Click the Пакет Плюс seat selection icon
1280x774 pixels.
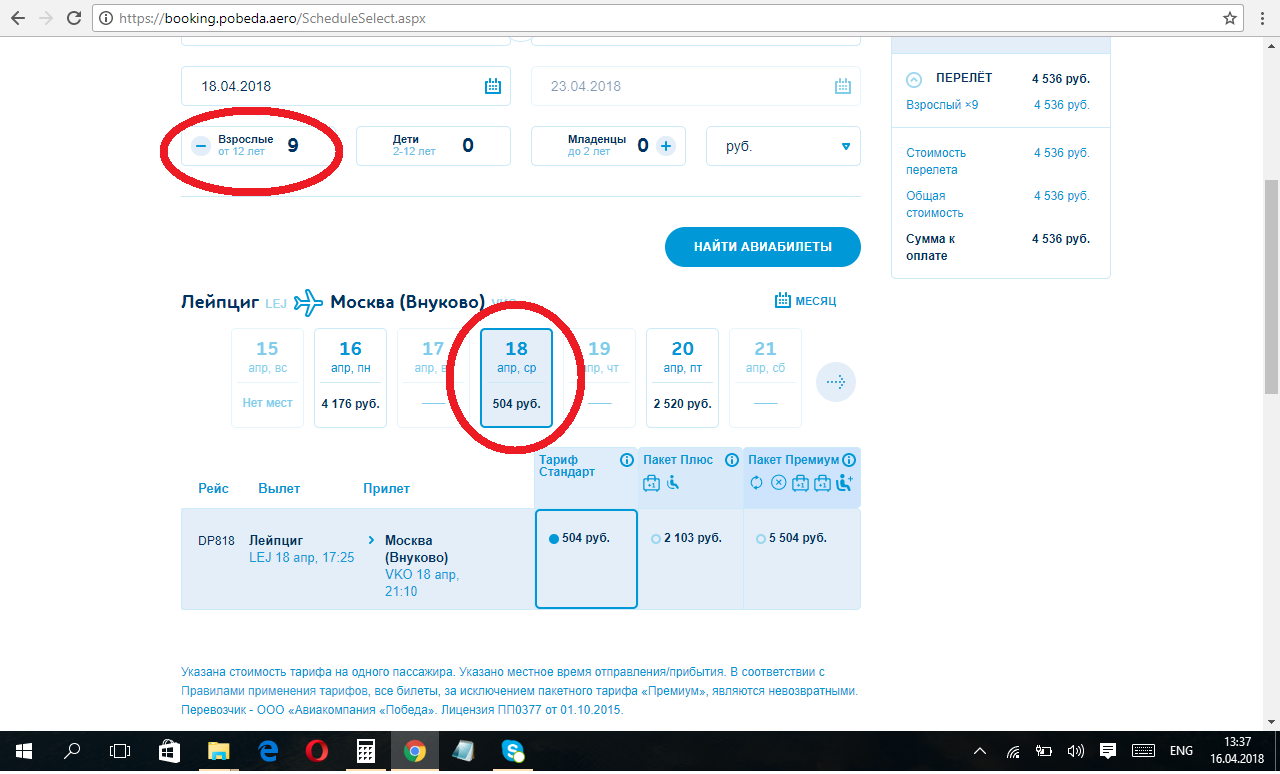tap(673, 484)
